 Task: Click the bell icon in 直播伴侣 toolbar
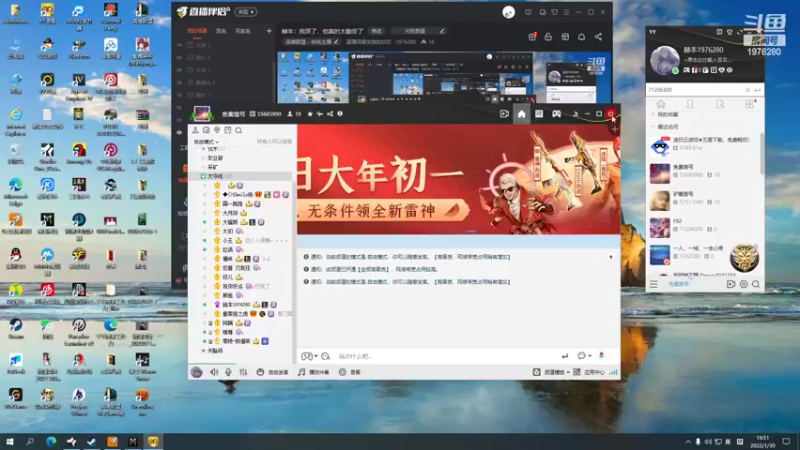[x=582, y=37]
